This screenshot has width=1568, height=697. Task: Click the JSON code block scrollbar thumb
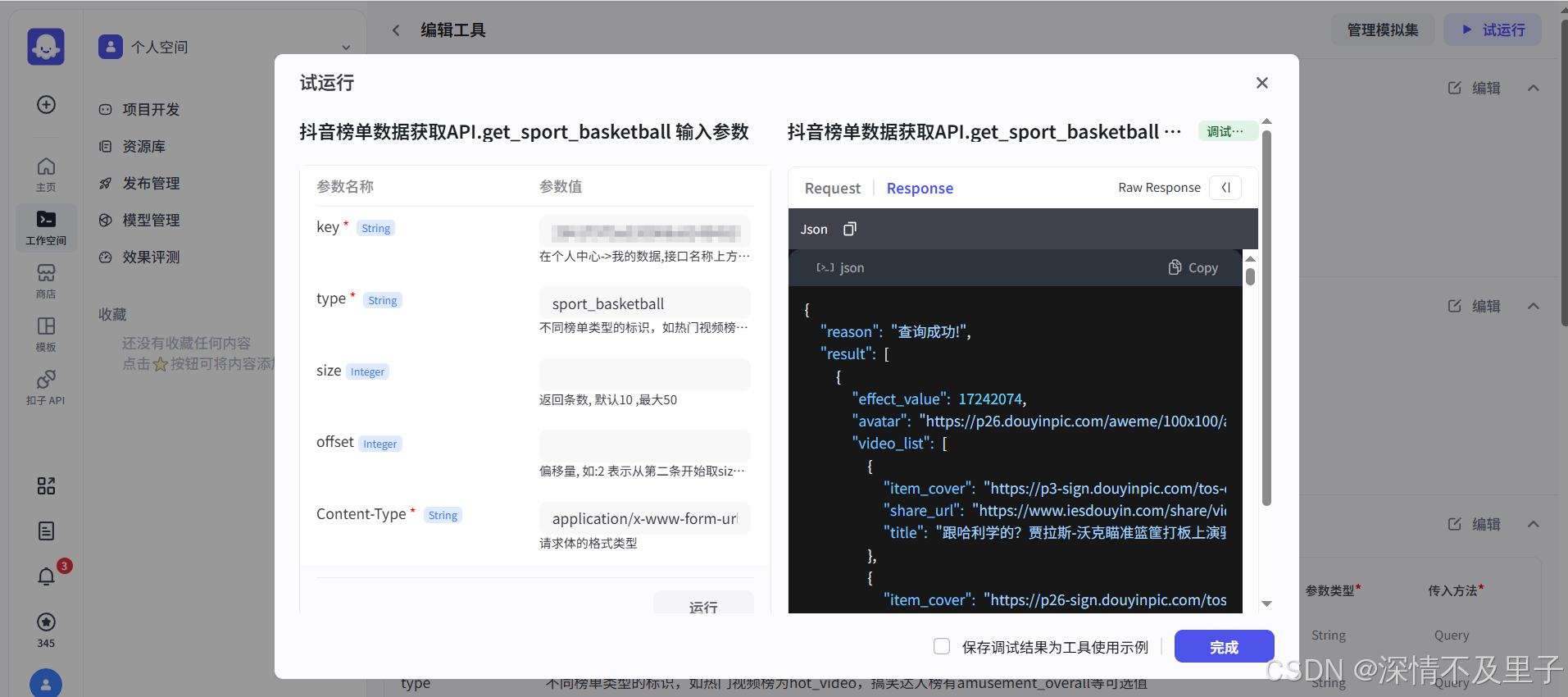(1250, 276)
